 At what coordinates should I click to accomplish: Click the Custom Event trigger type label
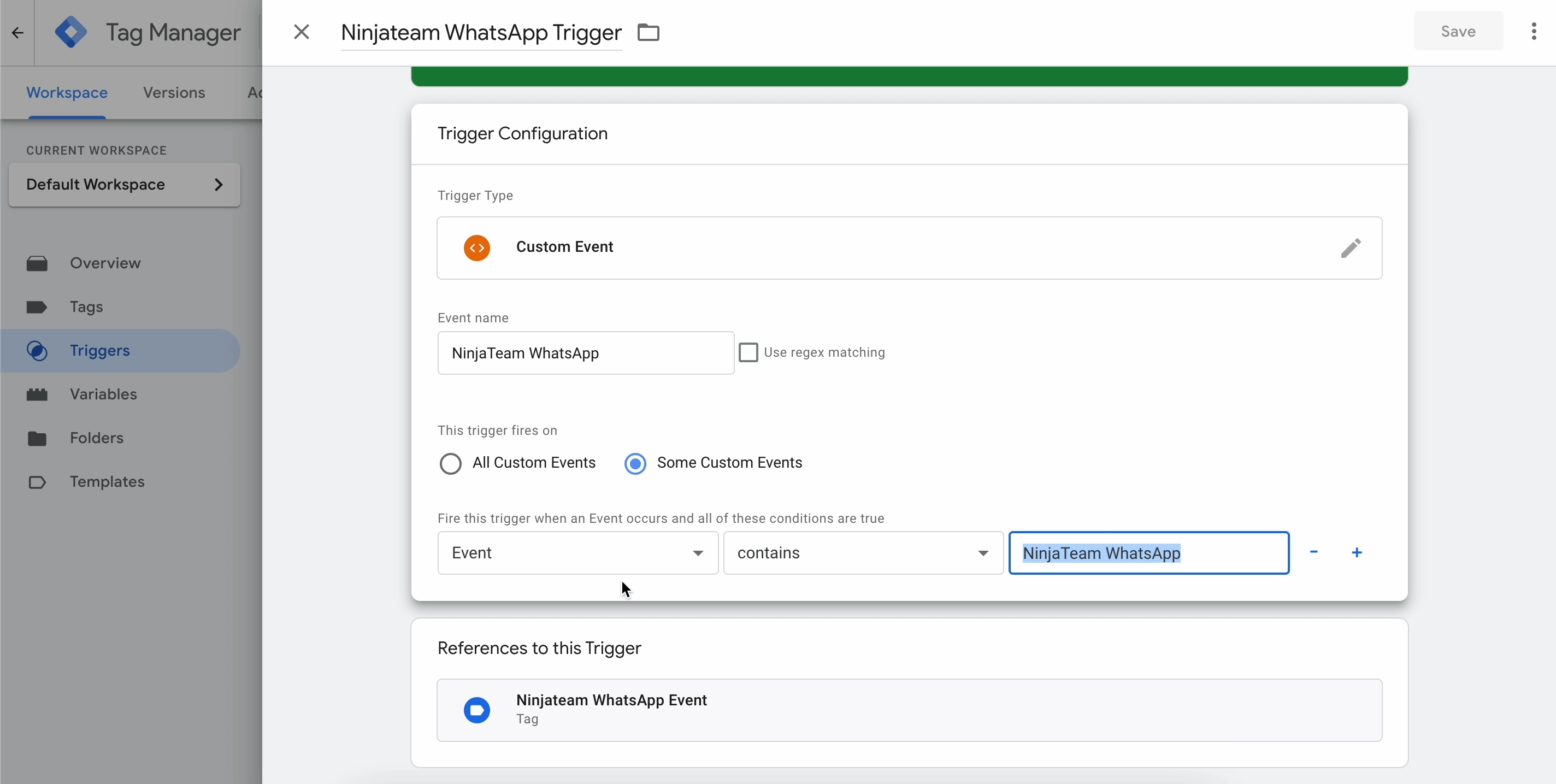(564, 246)
